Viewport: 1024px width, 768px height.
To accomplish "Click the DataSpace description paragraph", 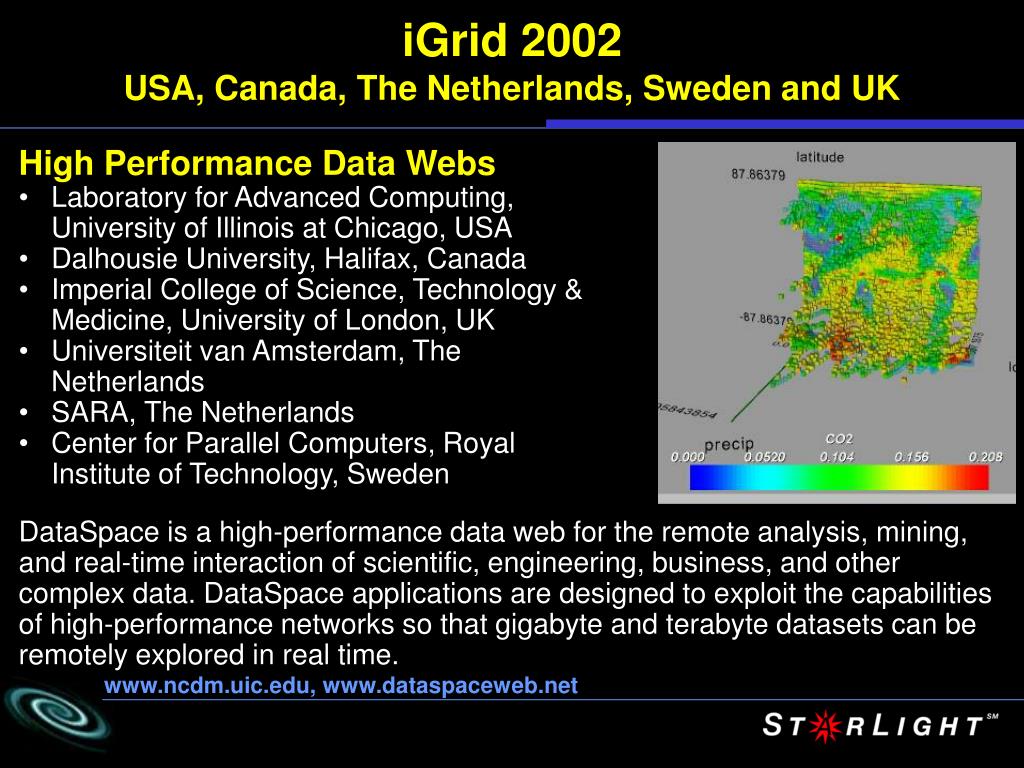I will click(505, 593).
